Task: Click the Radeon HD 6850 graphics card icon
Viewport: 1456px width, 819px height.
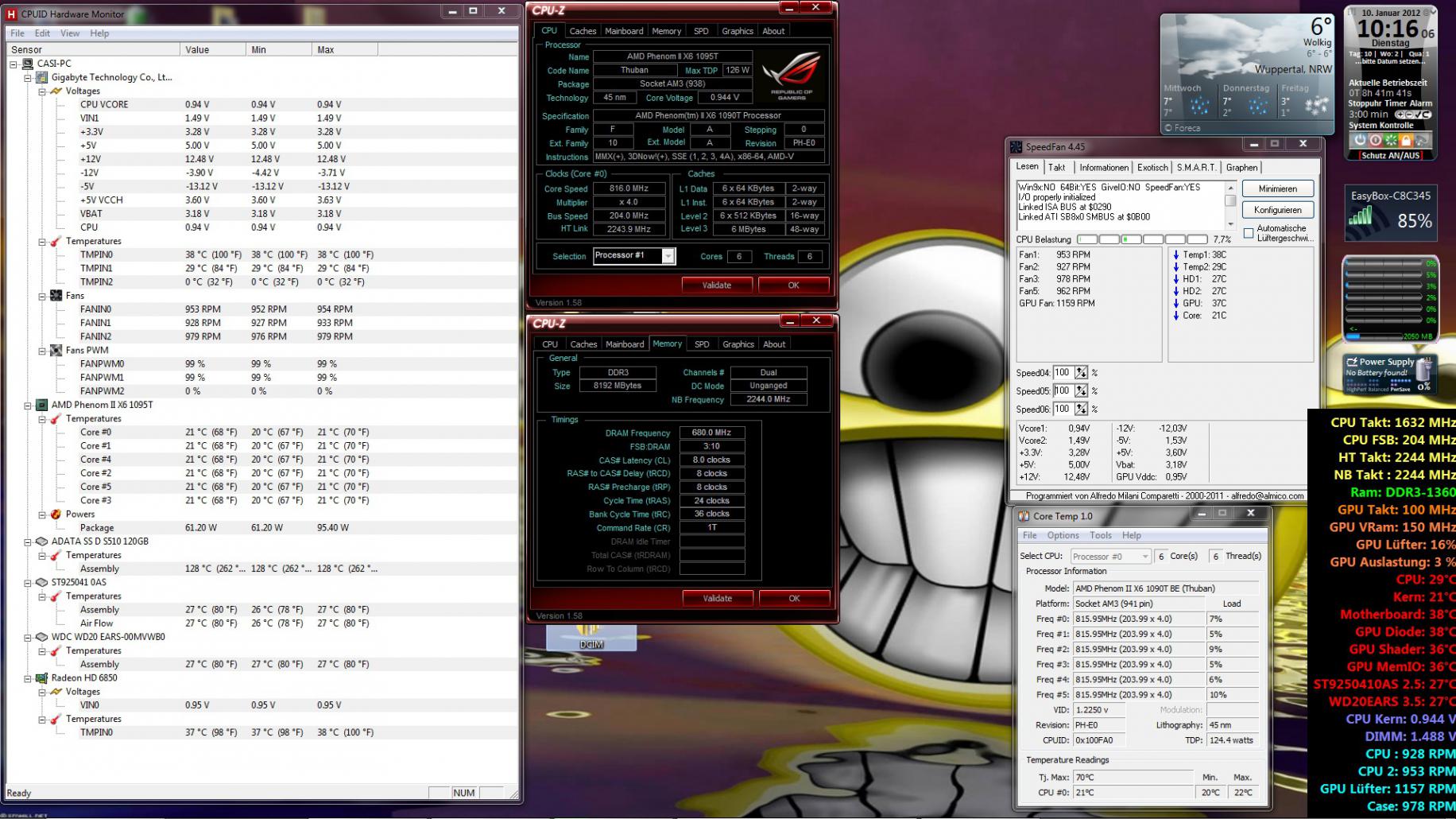Action: [42, 677]
